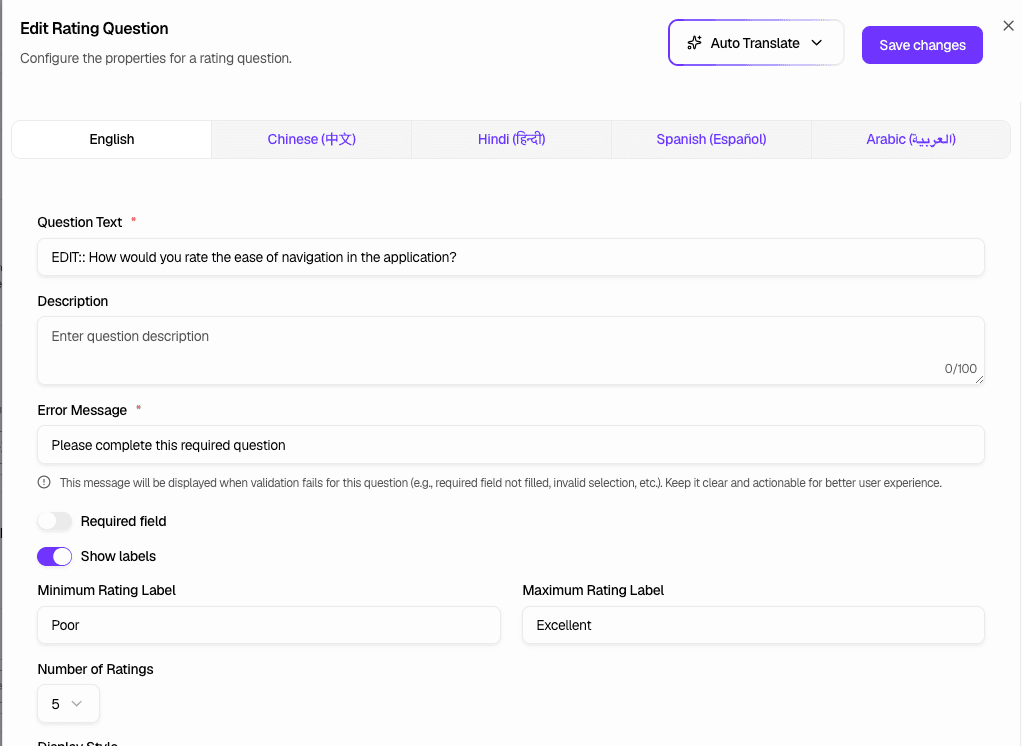1022x746 pixels.
Task: Click the English tab
Action: coord(111,139)
